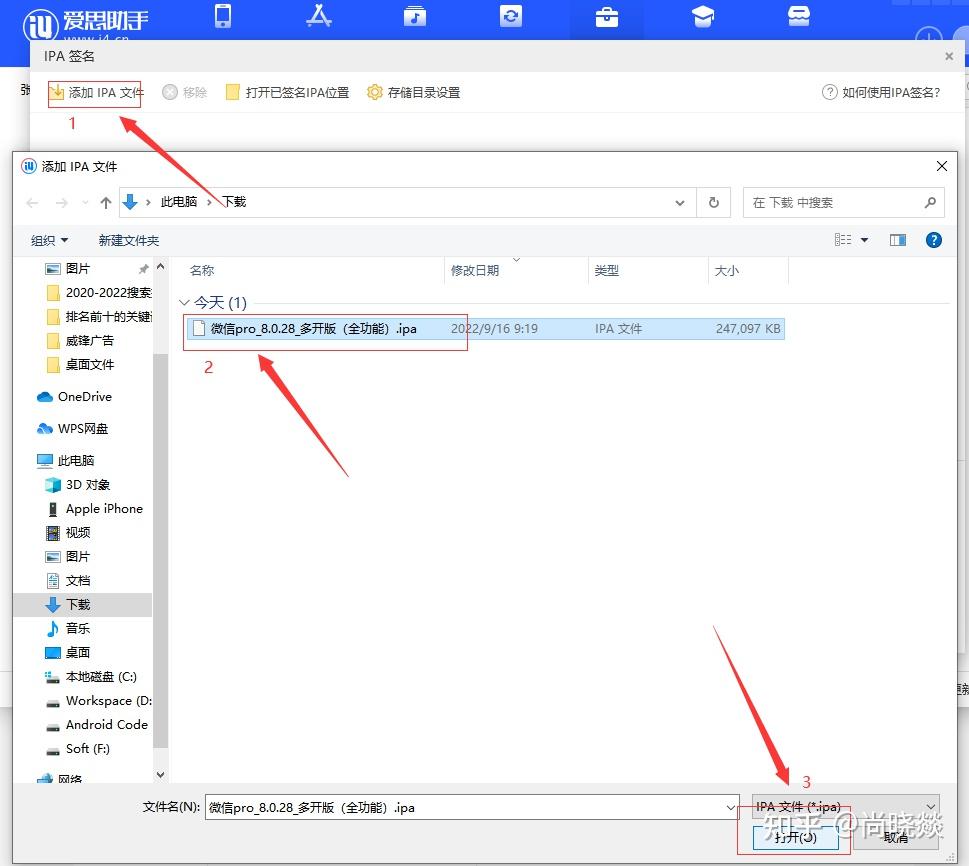Select 文档 in navigation pane
The width and height of the screenshot is (969, 866).
[x=68, y=581]
